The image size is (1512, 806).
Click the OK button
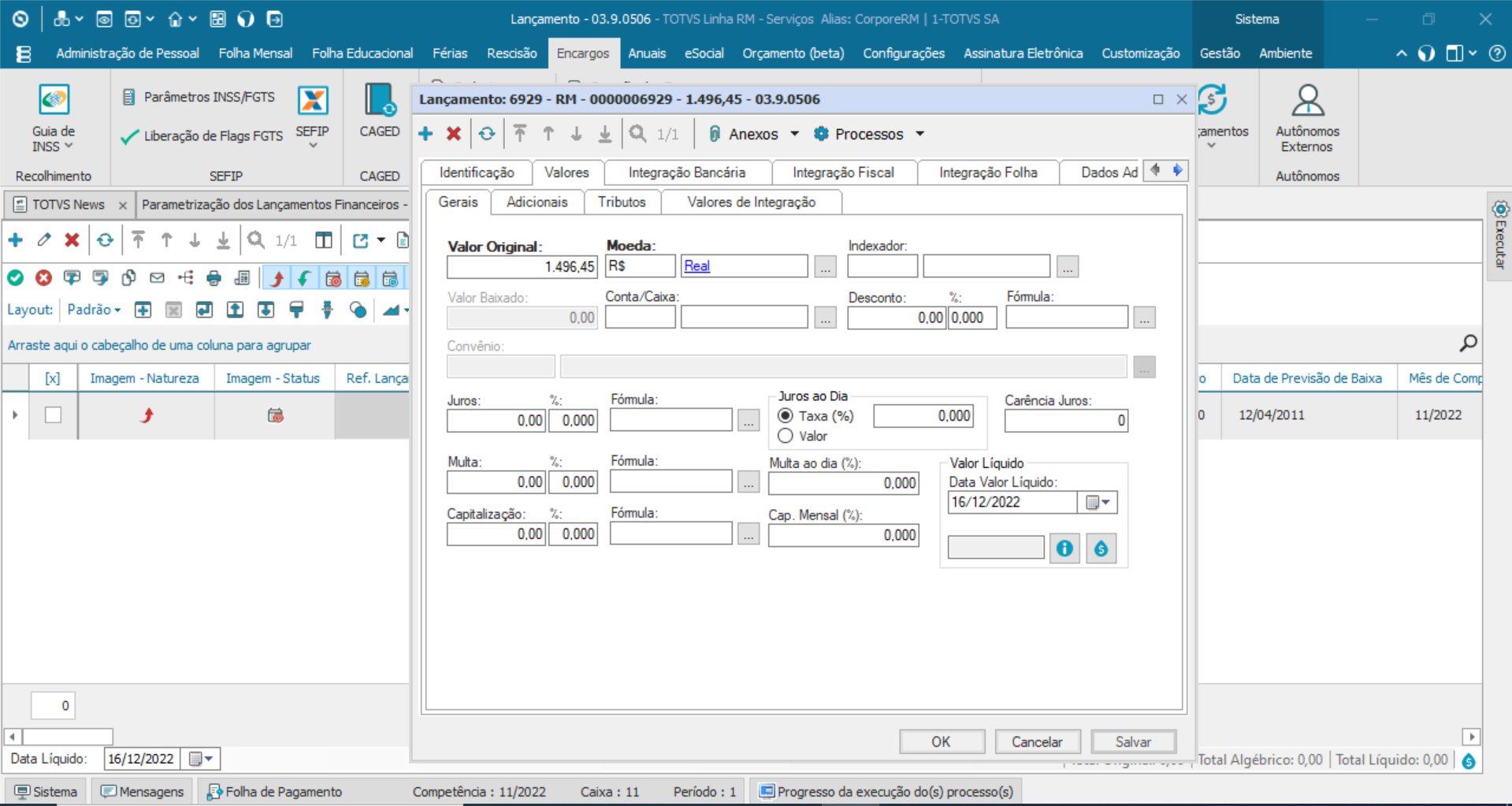pos(942,742)
